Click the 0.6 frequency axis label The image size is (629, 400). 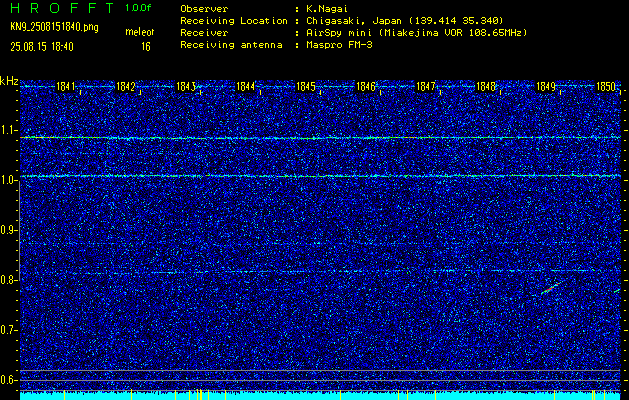pyautogui.click(x=8, y=380)
